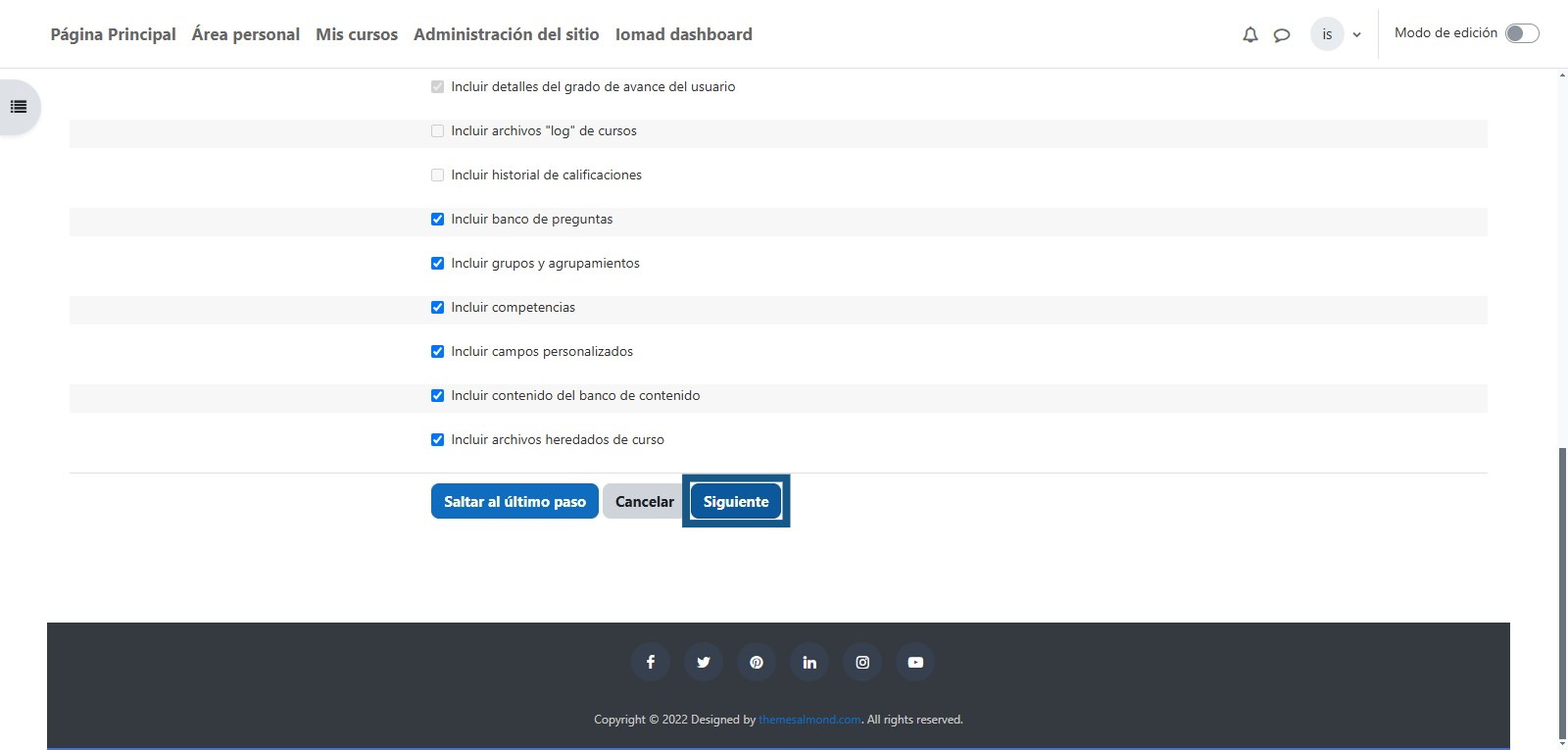Image resolution: width=1568 pixels, height=750 pixels.
Task: Click the vertical page scrollbar
Action: click(1562, 588)
